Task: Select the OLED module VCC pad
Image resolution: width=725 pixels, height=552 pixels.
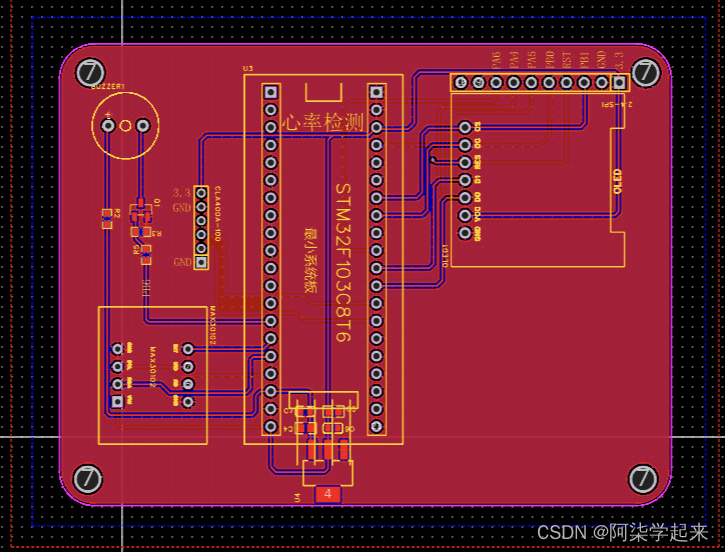Action: [x=465, y=215]
